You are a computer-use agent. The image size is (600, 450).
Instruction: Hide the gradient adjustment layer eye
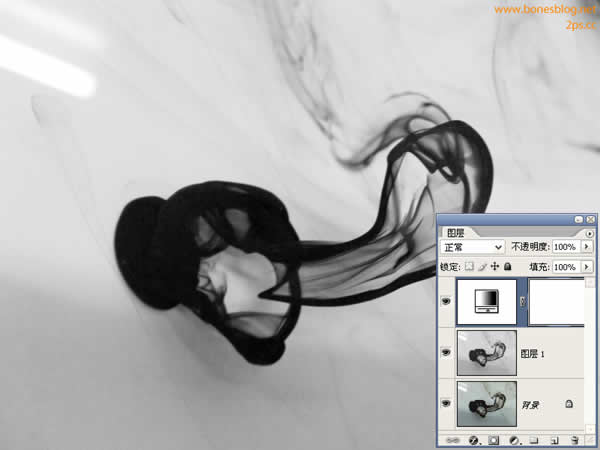click(x=446, y=302)
